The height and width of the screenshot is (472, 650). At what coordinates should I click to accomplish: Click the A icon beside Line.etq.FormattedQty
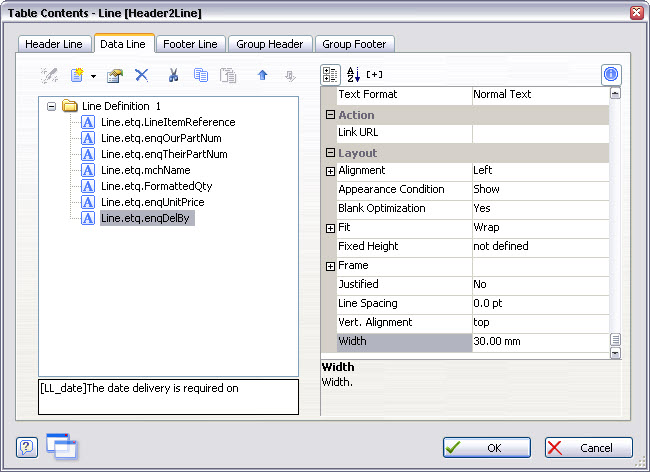coord(87,186)
